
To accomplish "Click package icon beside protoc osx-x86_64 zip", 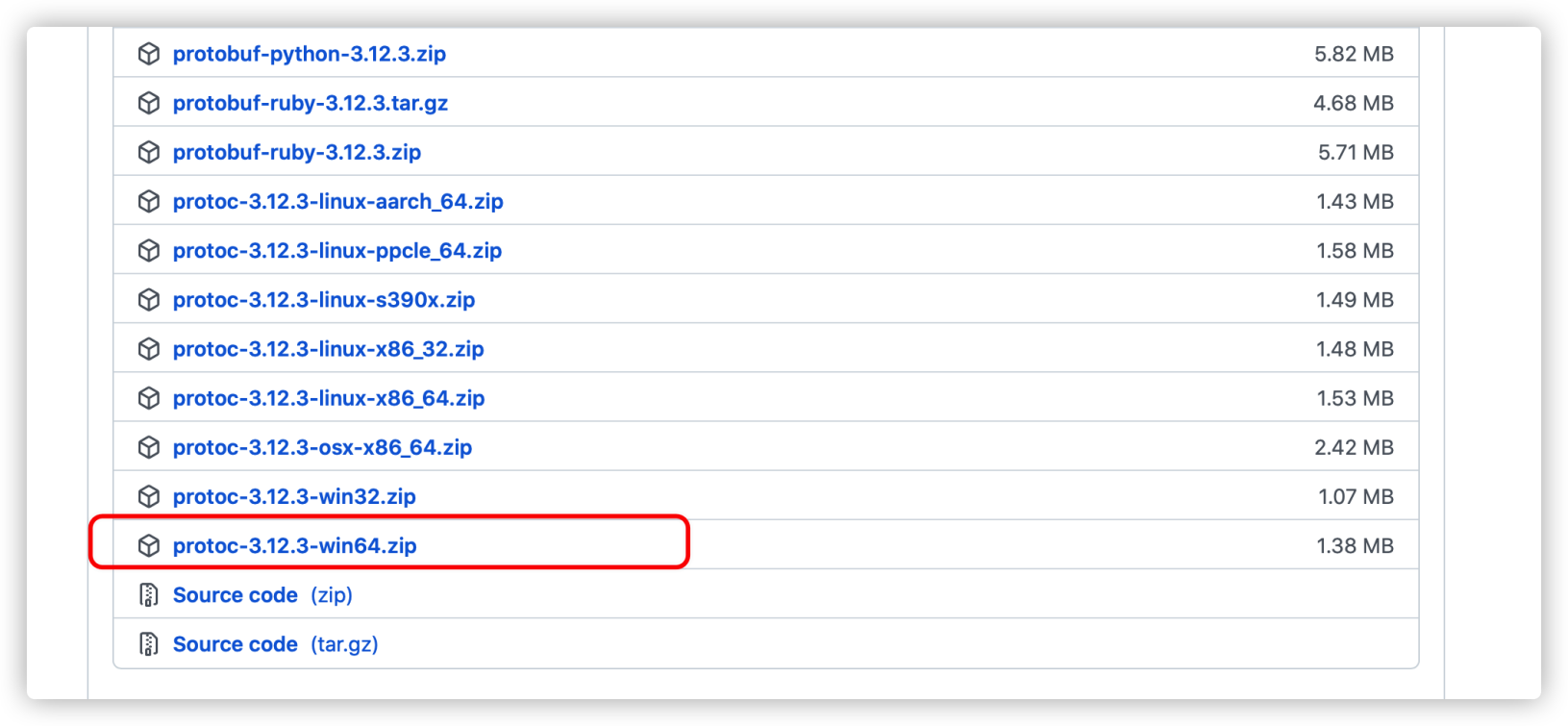I will pyautogui.click(x=149, y=446).
